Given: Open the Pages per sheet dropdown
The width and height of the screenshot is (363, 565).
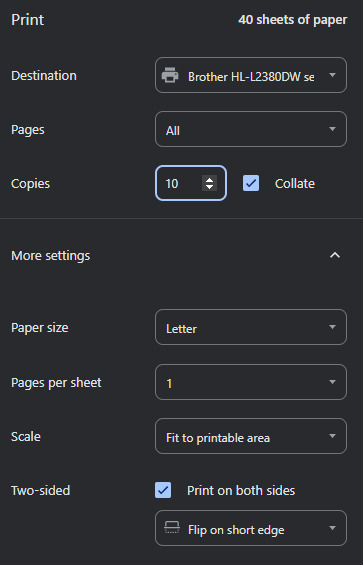Looking at the screenshot, I should pyautogui.click(x=251, y=382).
